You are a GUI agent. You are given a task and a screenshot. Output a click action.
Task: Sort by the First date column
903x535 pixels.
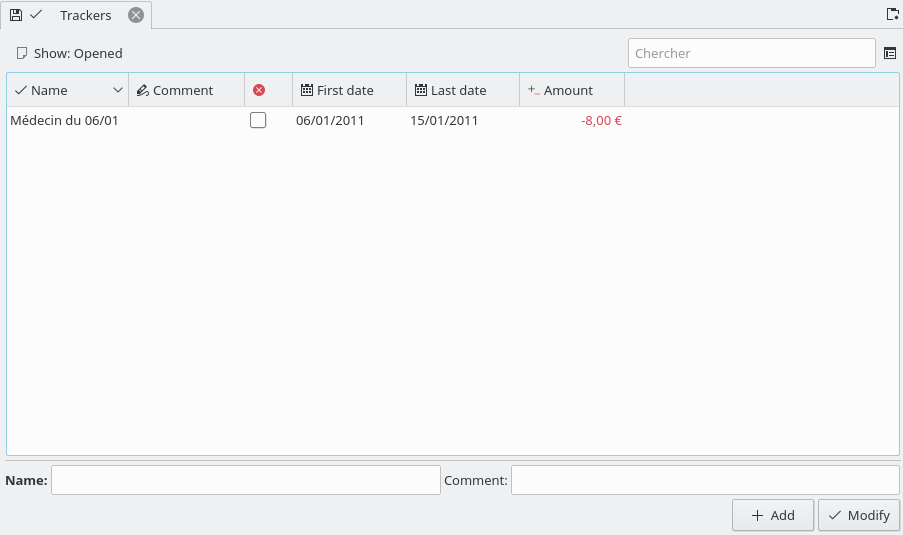[x=350, y=90]
